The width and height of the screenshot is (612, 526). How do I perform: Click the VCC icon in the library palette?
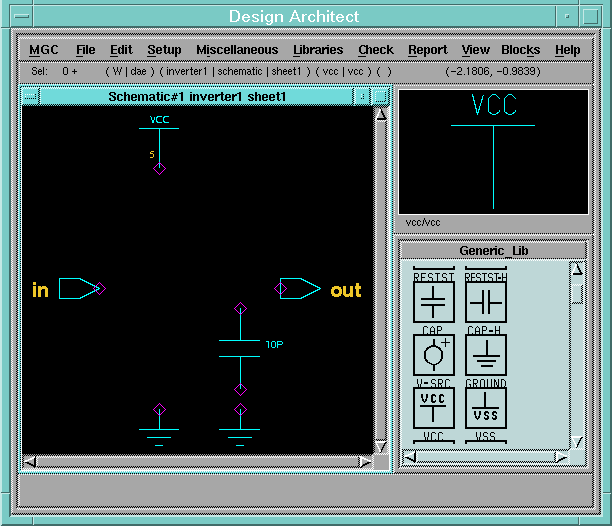433,407
